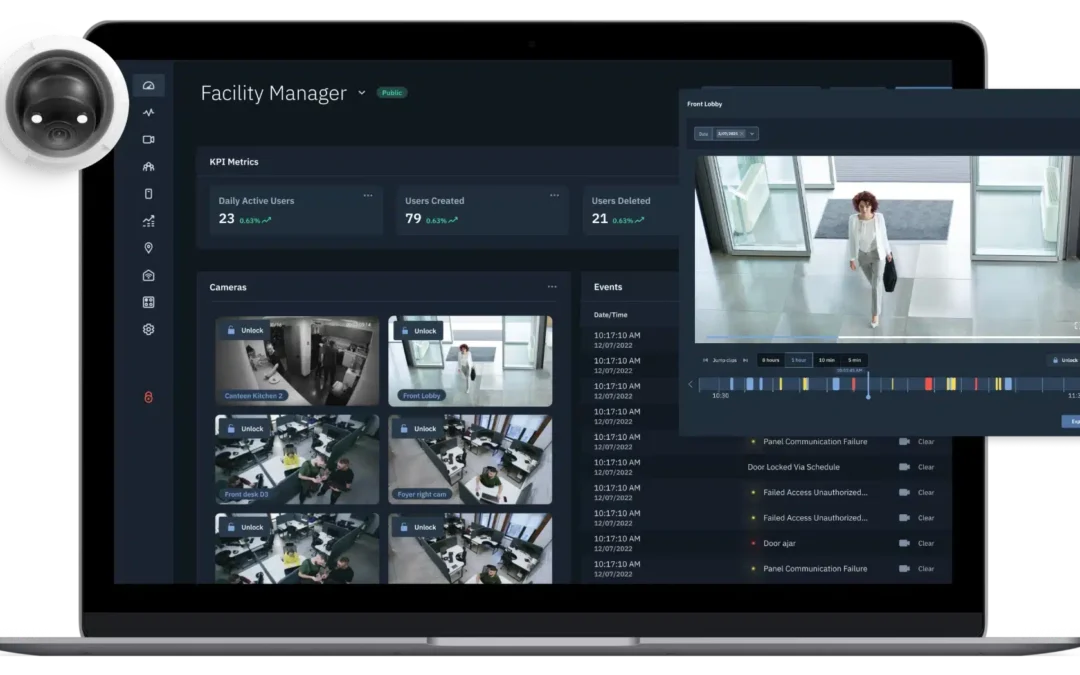
Task: Click the Events panel heading
Action: pyautogui.click(x=608, y=287)
